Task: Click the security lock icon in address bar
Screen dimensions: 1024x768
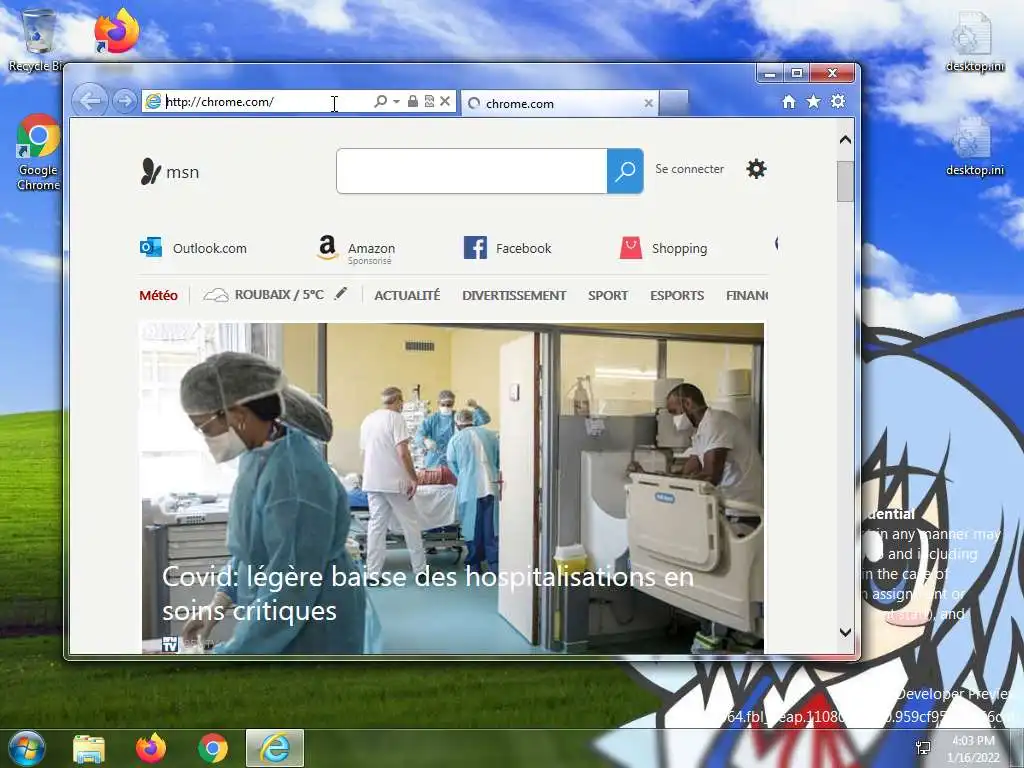Action: [413, 101]
